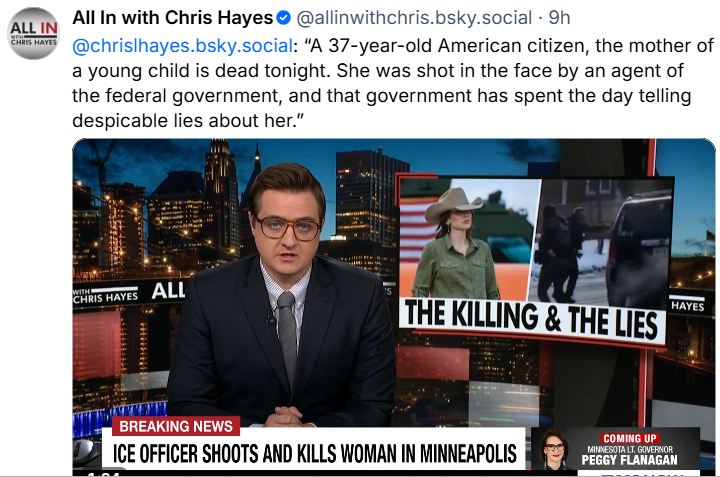Click the Peggy Flanagan portrait photo
This screenshot has width=720, height=477.
554,449
